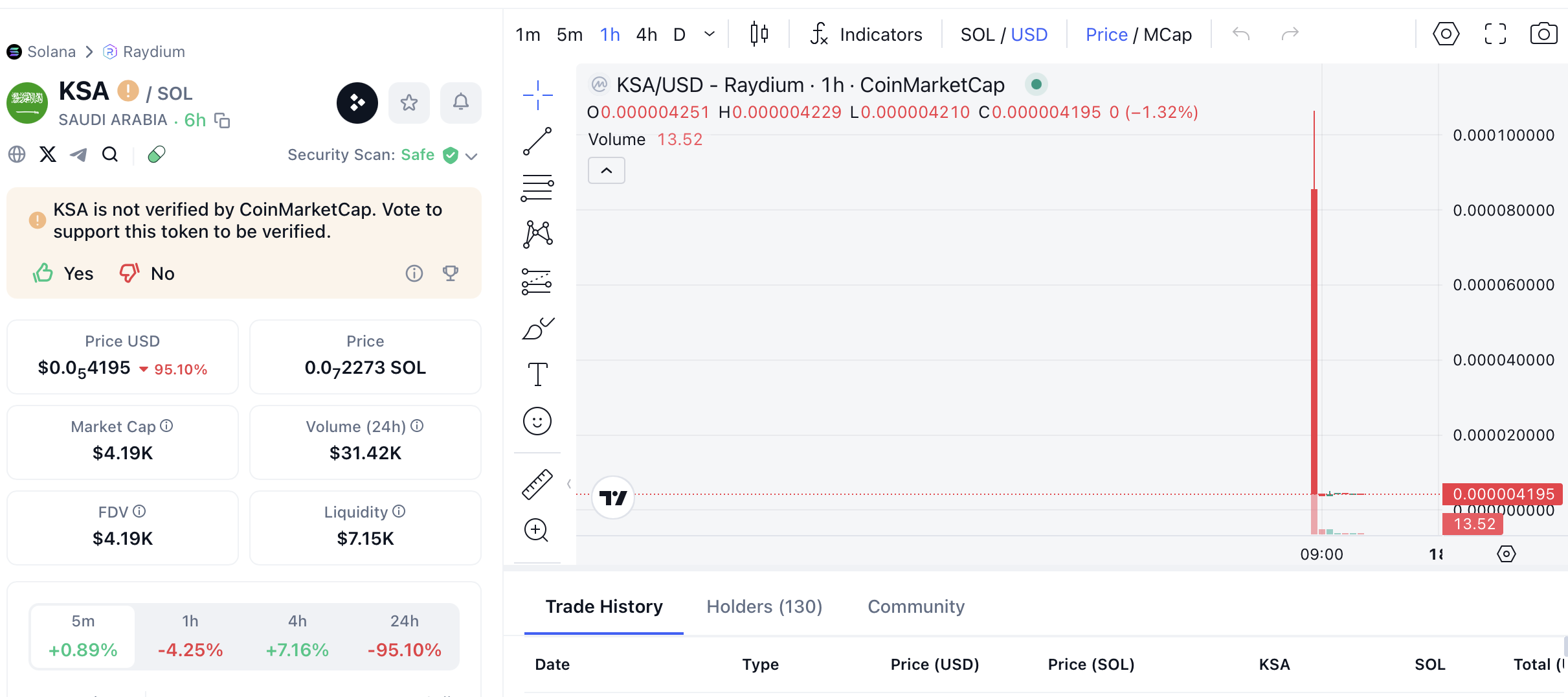Open the forecasting and measurement tools
Viewport: 1568px width, 697px height.
537,281
